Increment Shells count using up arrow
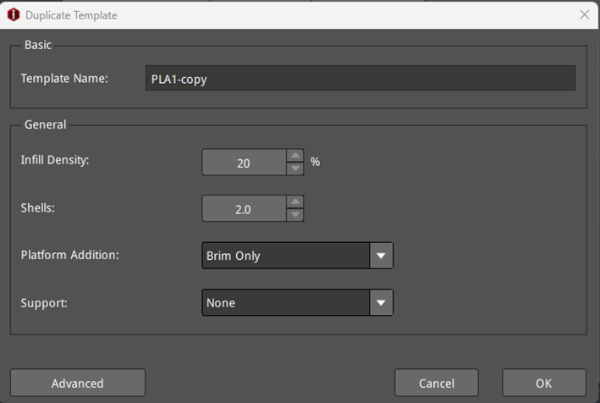The width and height of the screenshot is (600, 403). [294, 201]
